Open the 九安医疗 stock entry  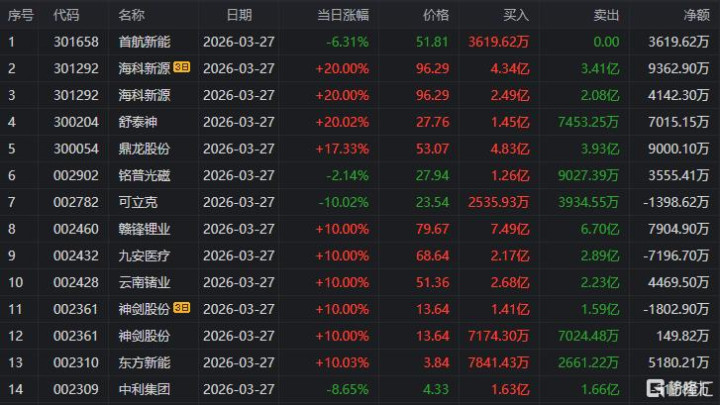(x=144, y=254)
